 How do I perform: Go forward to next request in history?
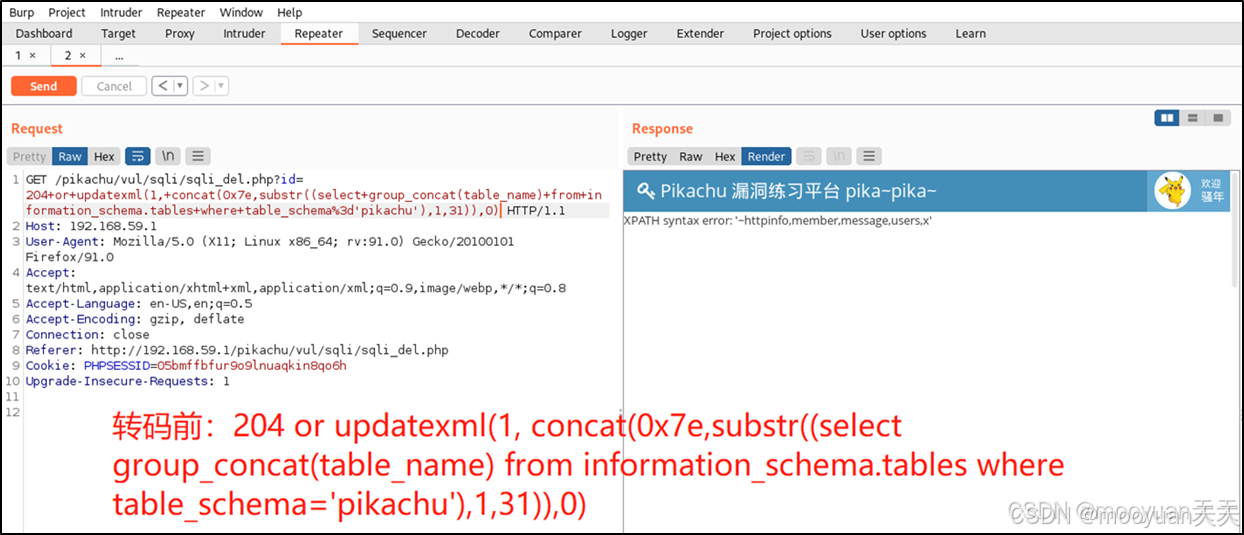pos(204,86)
